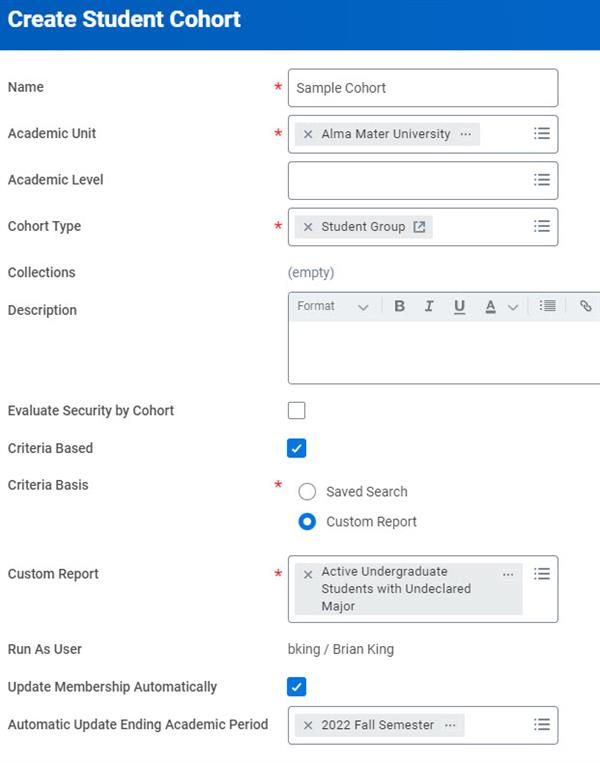Apply bold formatting in Description
This screenshot has height=763, width=600.
(x=400, y=306)
